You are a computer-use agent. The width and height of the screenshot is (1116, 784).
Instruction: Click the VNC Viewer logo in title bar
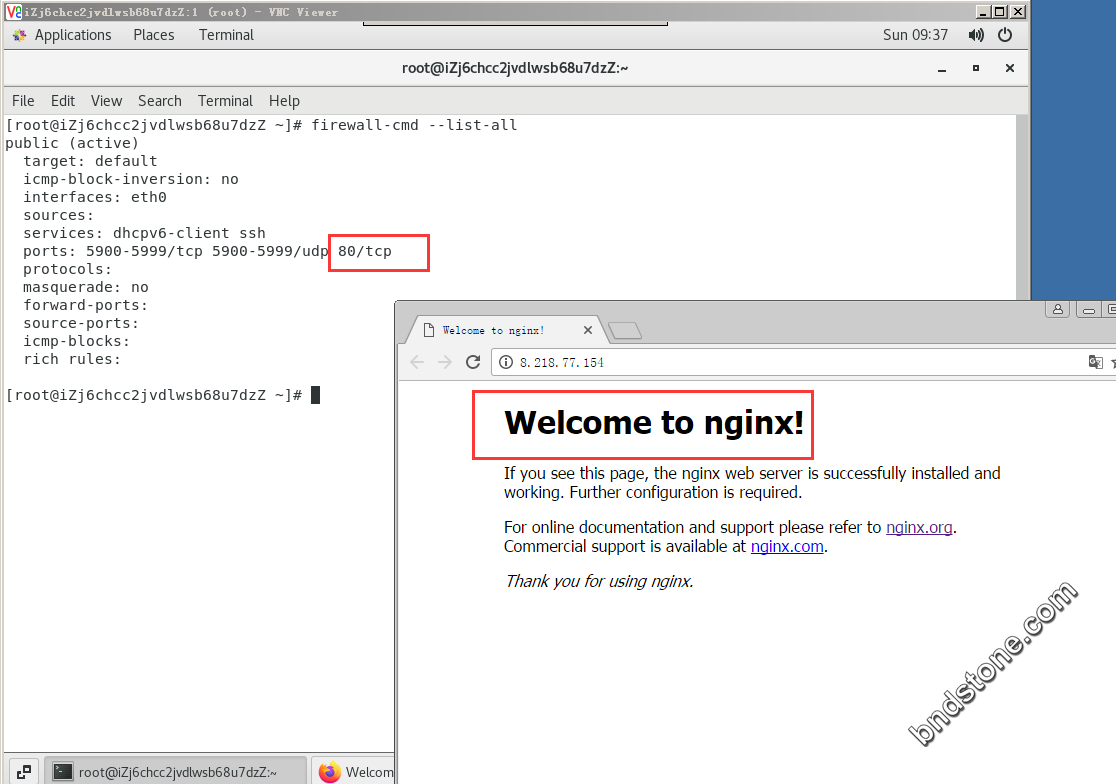[14, 11]
